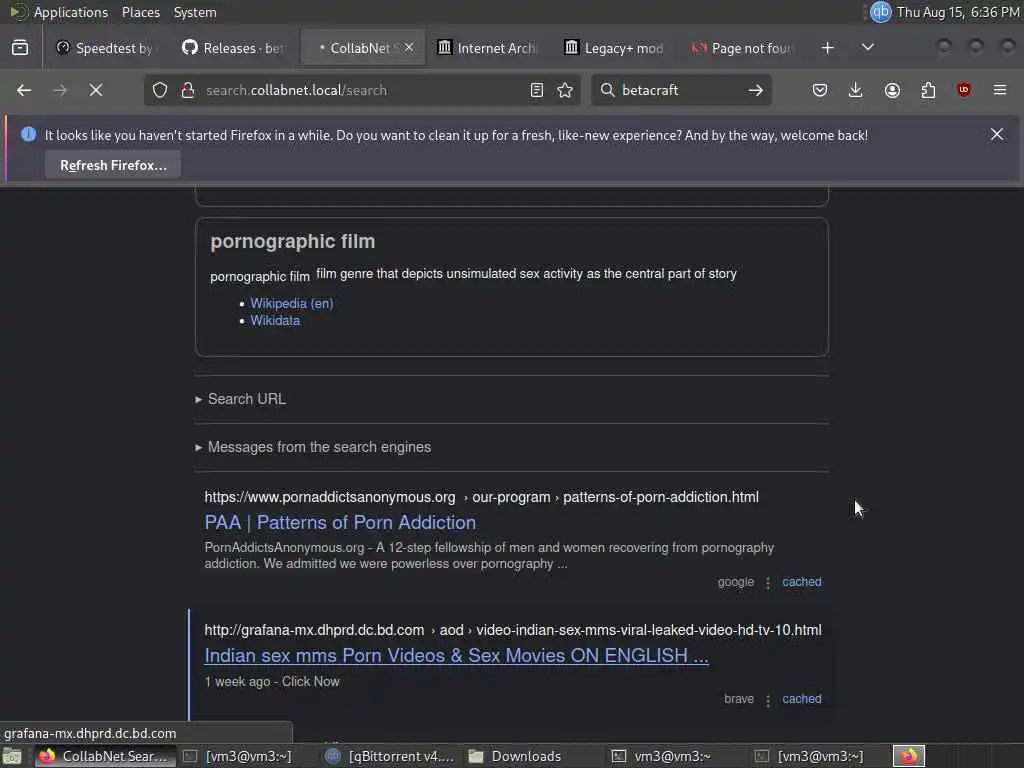Open the Pocket save icon
The height and width of the screenshot is (768, 1024).
tap(820, 90)
